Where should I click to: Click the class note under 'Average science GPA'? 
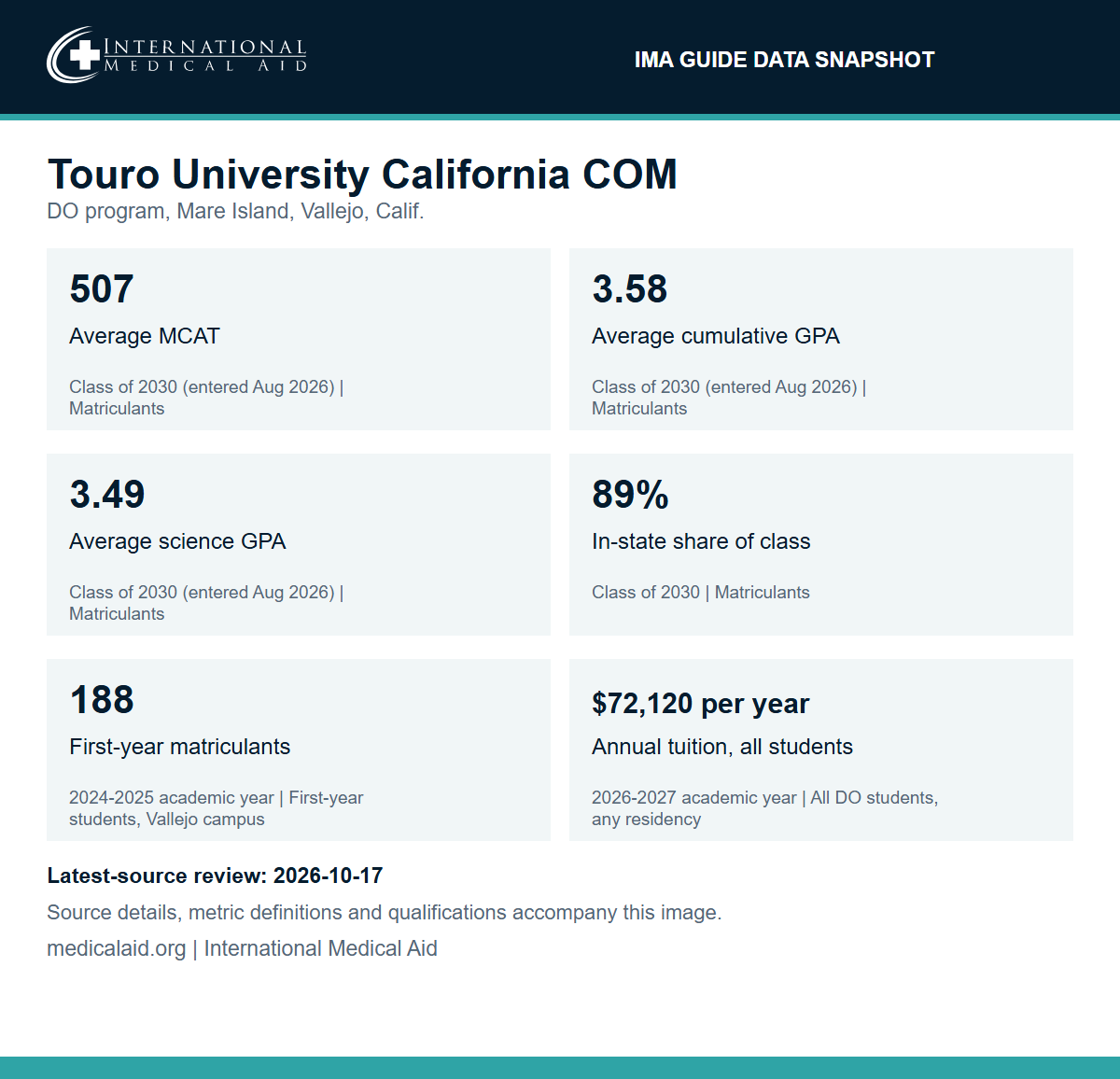206,603
